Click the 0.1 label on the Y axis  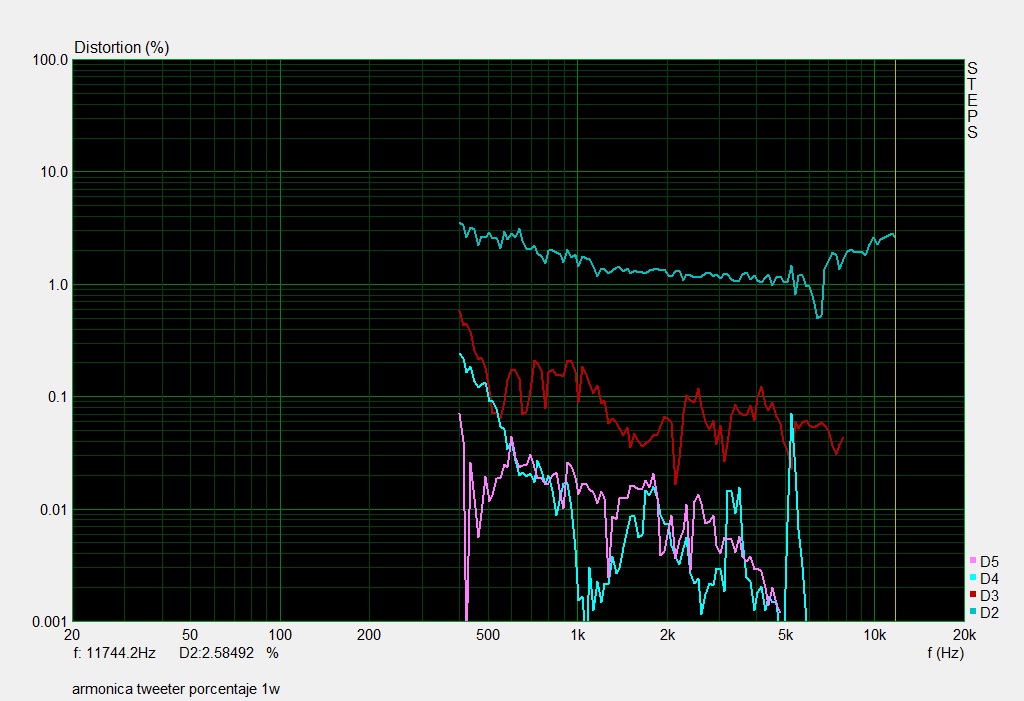[x=58, y=397]
